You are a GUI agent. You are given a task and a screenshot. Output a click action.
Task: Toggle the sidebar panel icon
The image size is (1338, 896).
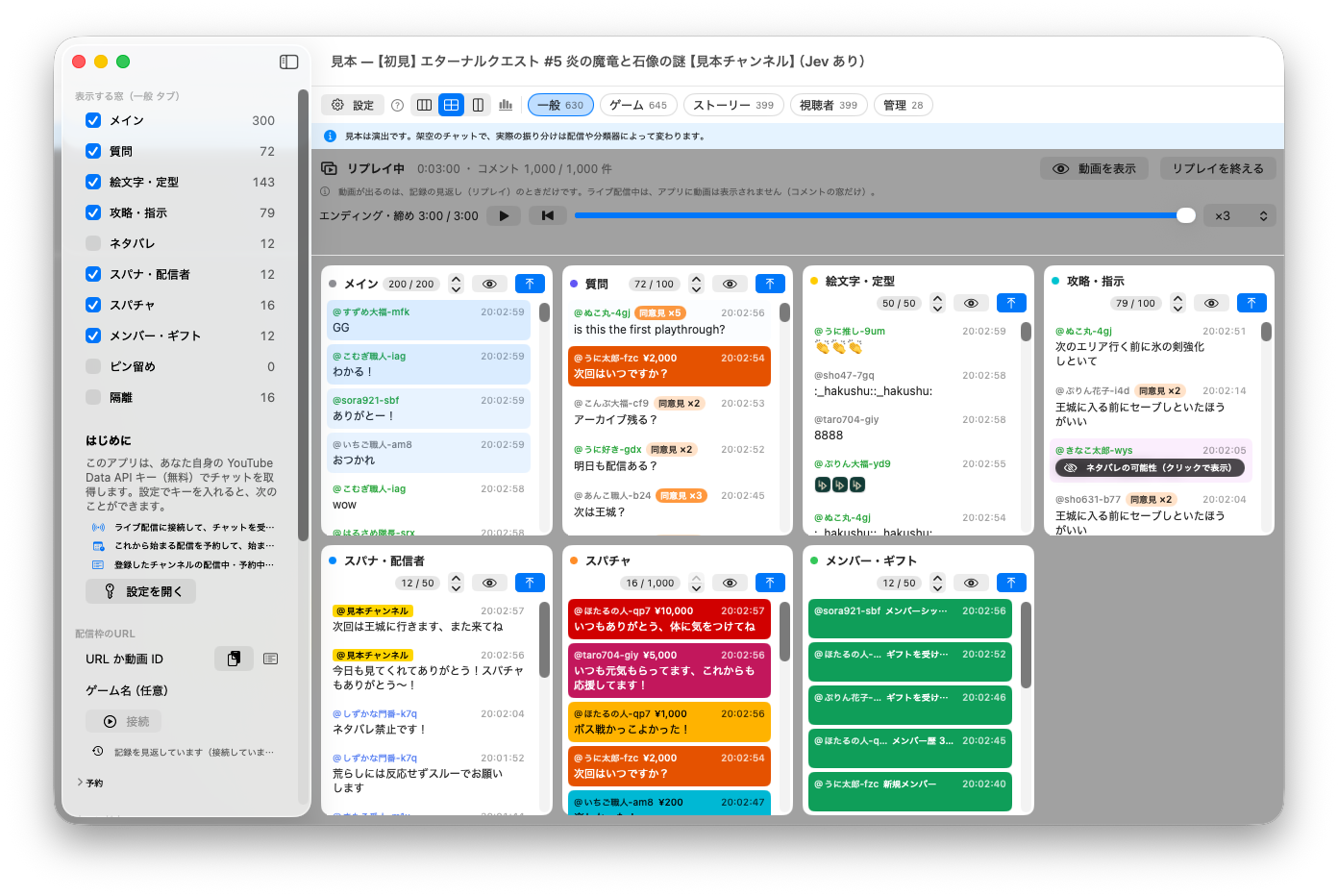[x=288, y=62]
